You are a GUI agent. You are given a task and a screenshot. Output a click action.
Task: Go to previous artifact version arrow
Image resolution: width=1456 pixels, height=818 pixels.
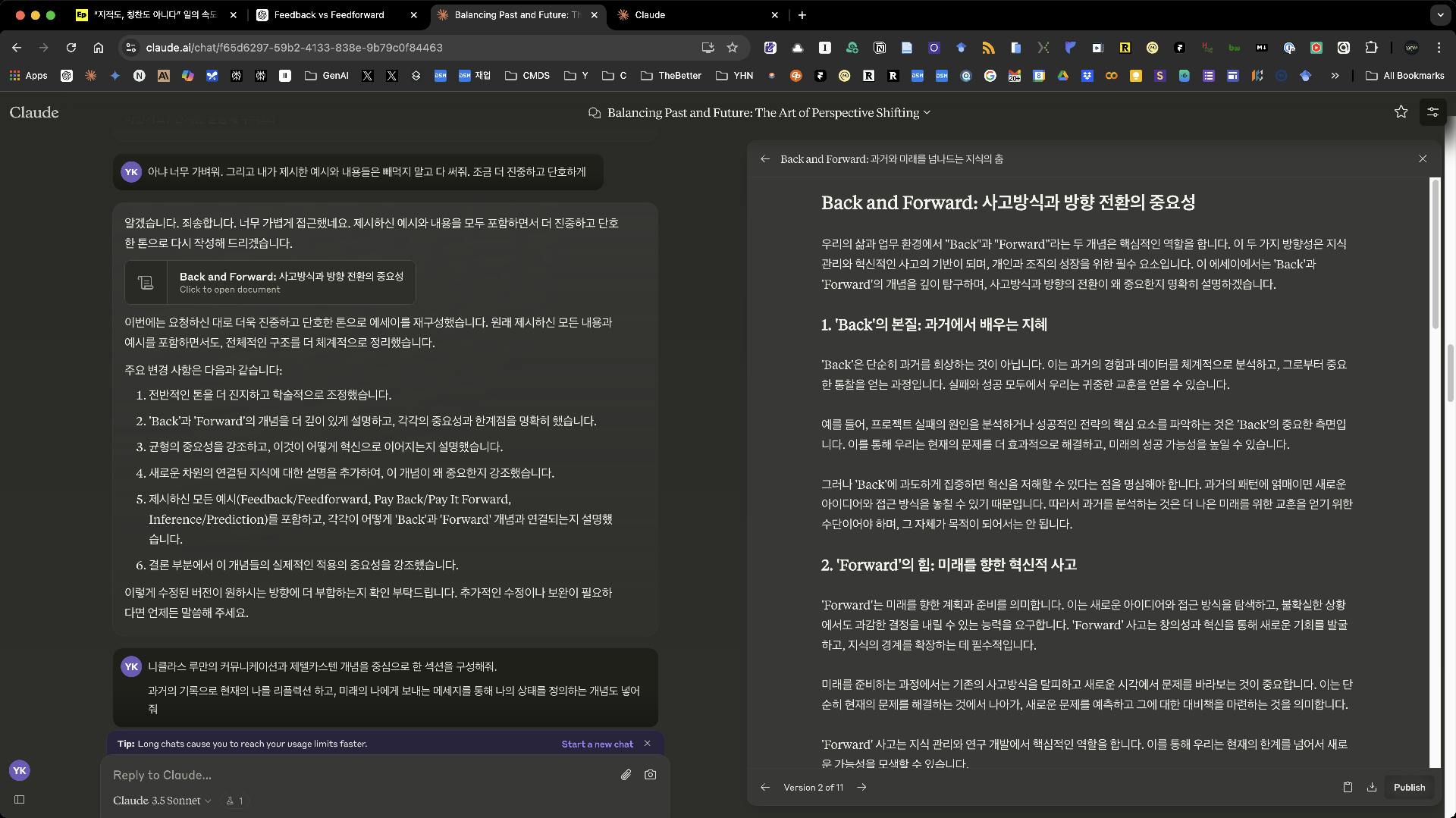(765, 787)
